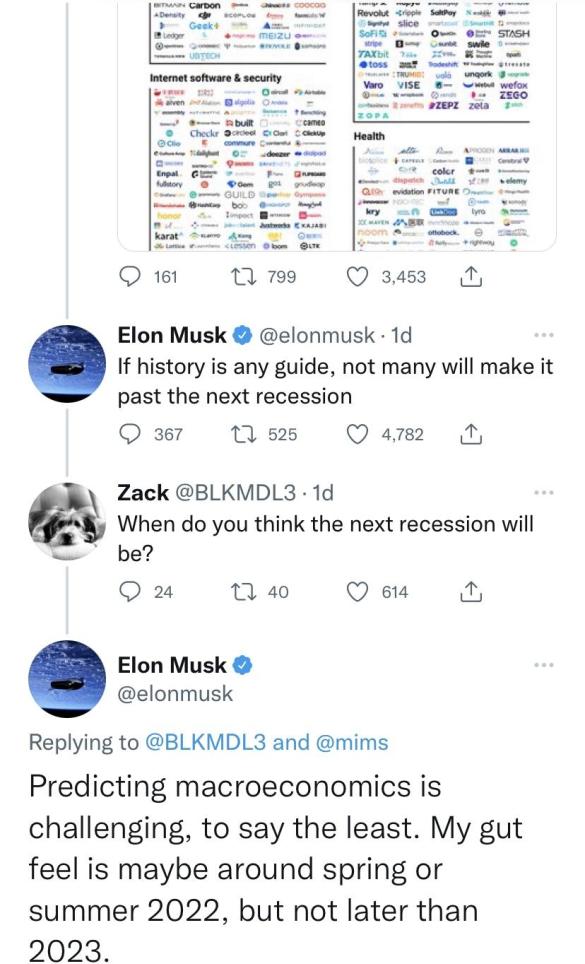Open more options on Elon's first reply

coord(544,336)
